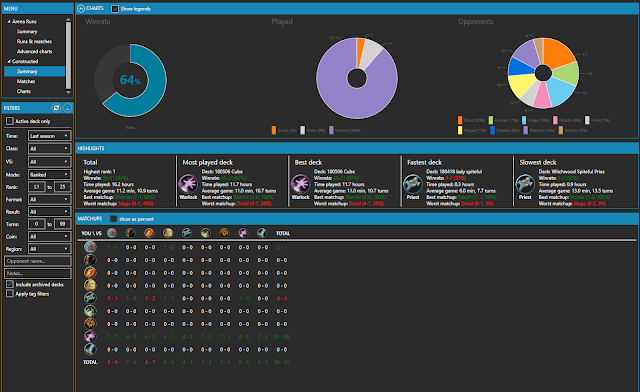Select the Shaman row icon in matchups
Image resolution: width=640 pixels, height=392 pixels.
[x=90, y=323]
